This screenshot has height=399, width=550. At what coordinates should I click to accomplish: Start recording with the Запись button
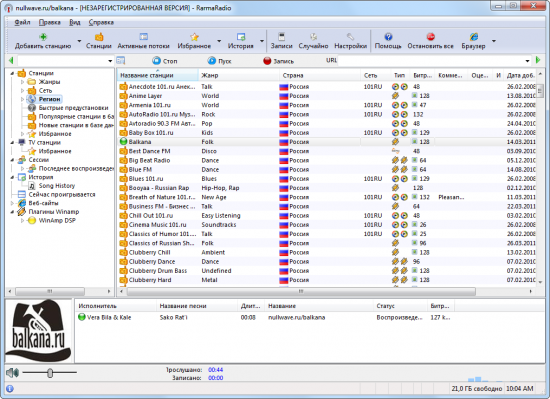point(278,61)
